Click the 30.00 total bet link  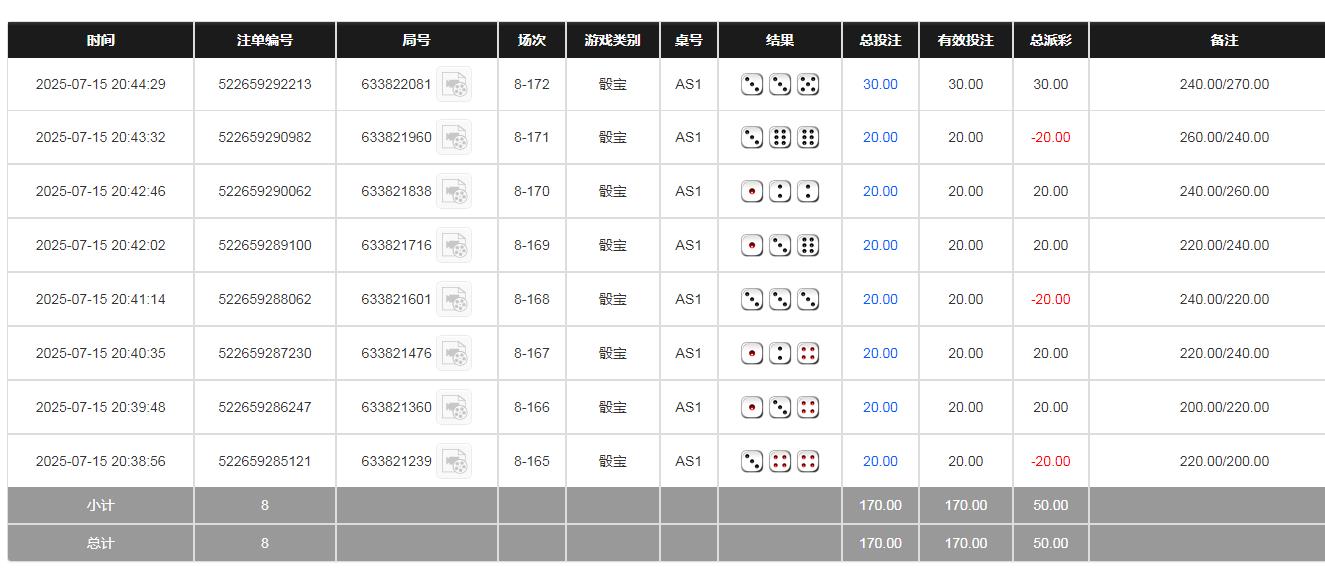(x=880, y=85)
